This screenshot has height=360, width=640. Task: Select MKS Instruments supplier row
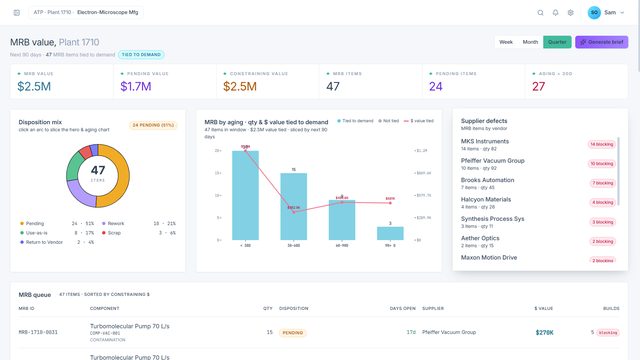pyautogui.click(x=538, y=144)
